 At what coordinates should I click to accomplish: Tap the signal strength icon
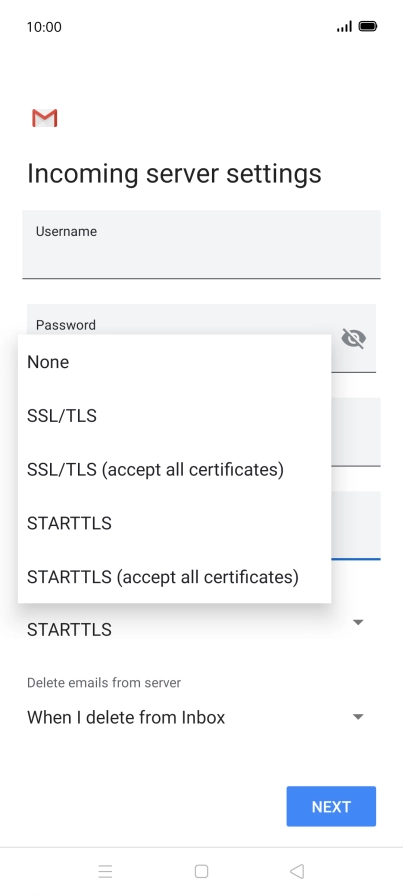point(344,26)
